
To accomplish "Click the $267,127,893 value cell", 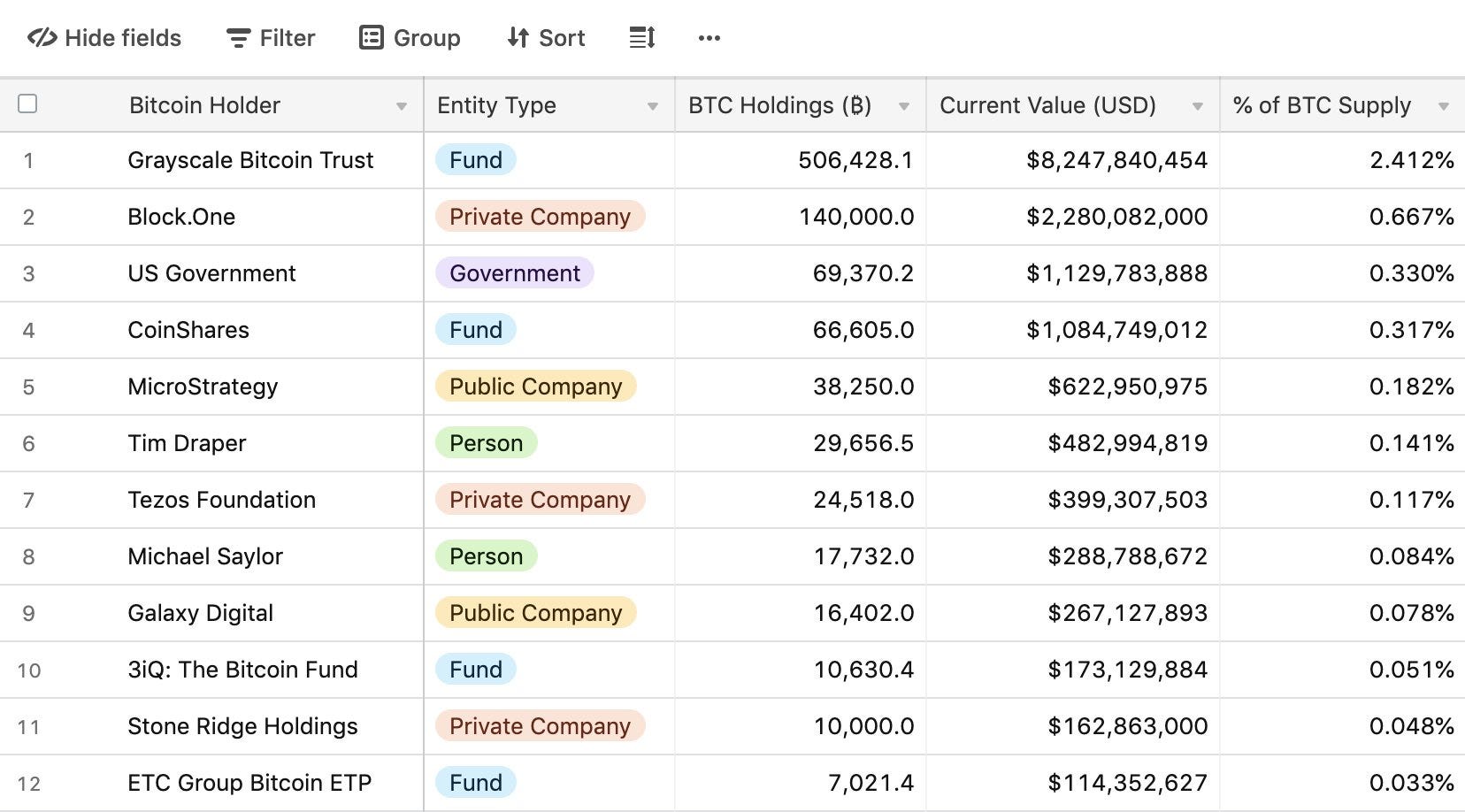I will [x=1073, y=613].
